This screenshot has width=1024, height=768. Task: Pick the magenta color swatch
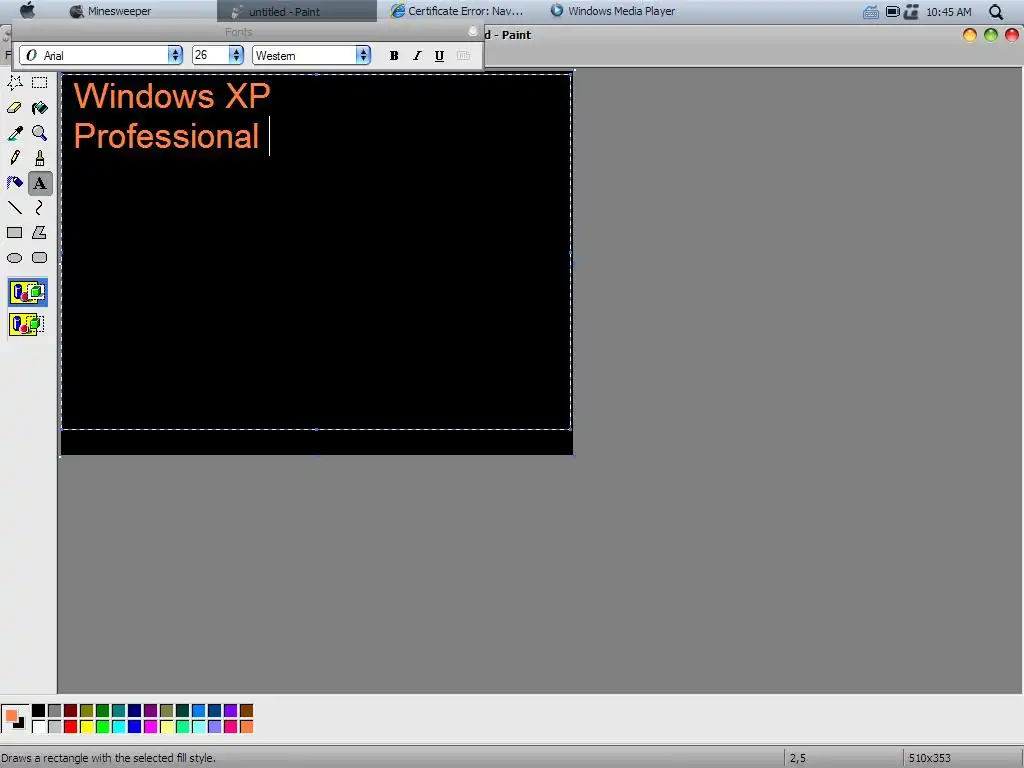click(151, 726)
